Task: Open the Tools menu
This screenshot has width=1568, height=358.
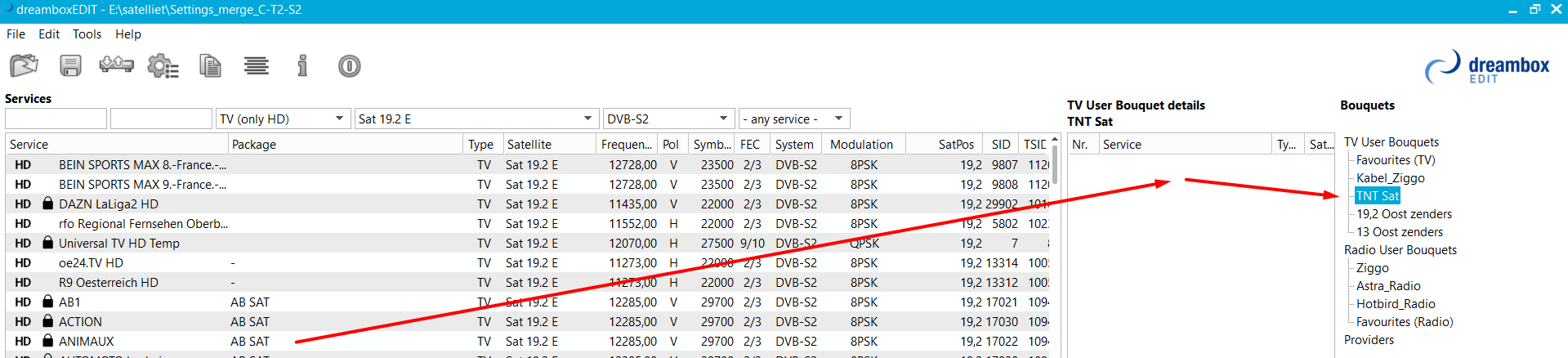Action: (87, 34)
